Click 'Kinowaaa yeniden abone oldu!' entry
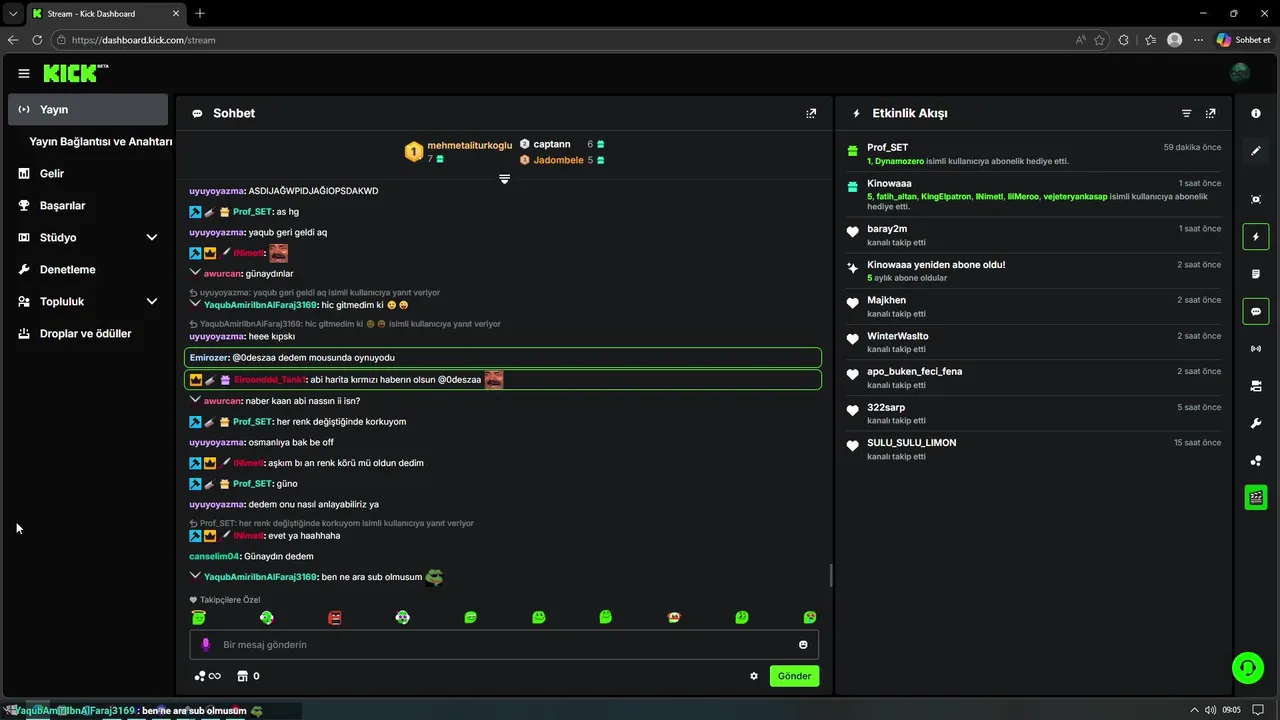The image size is (1280, 720). click(1034, 271)
